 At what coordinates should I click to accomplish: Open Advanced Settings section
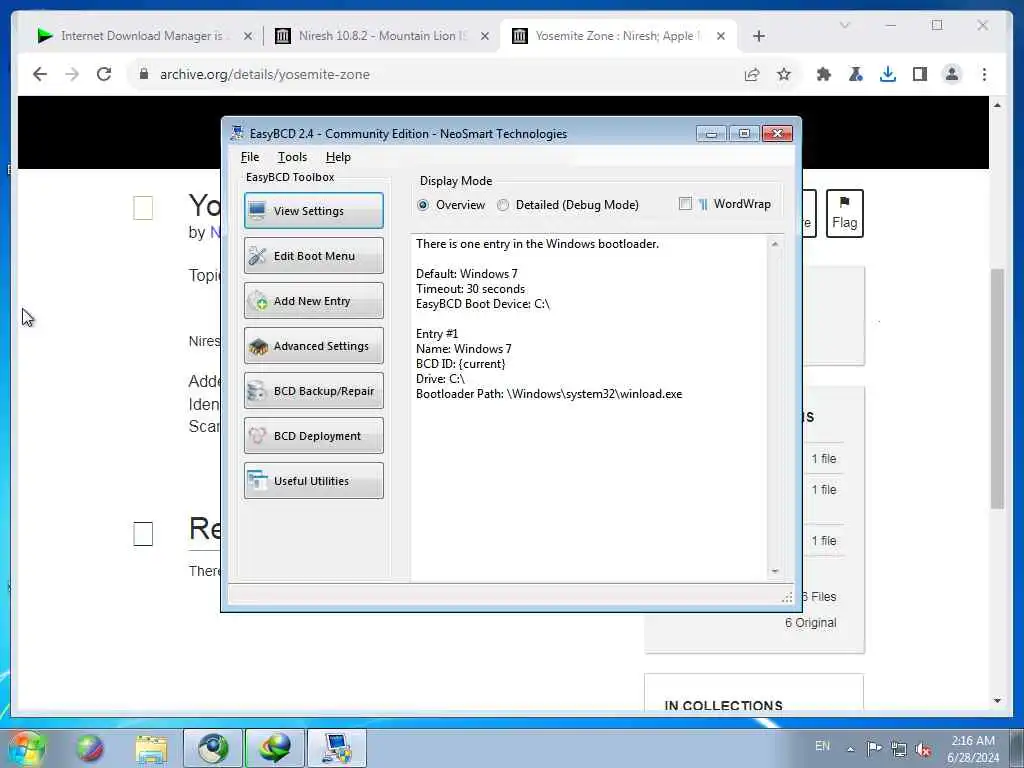(x=313, y=345)
